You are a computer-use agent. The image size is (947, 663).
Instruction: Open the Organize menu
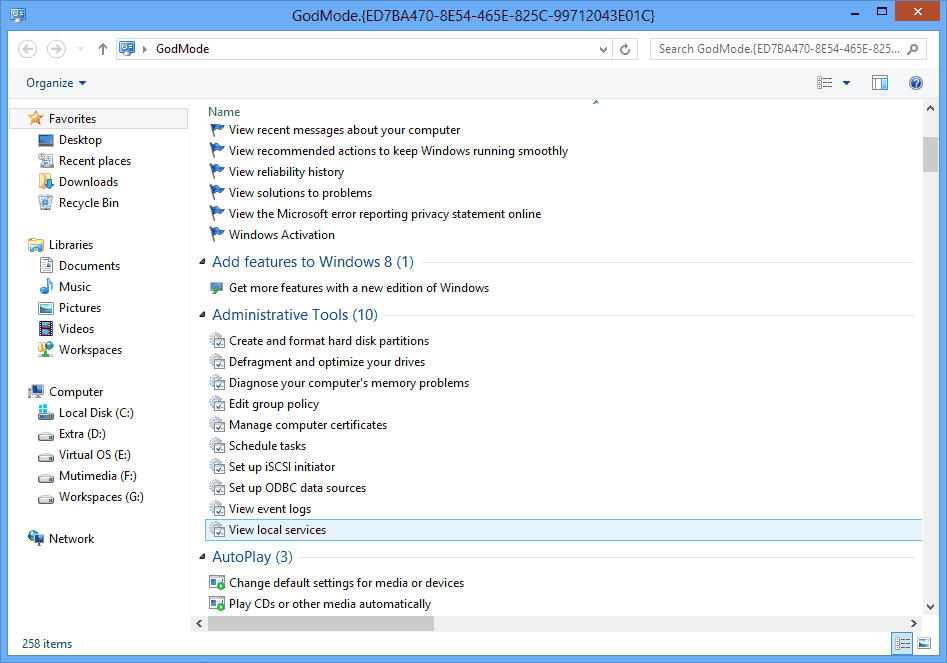(56, 83)
